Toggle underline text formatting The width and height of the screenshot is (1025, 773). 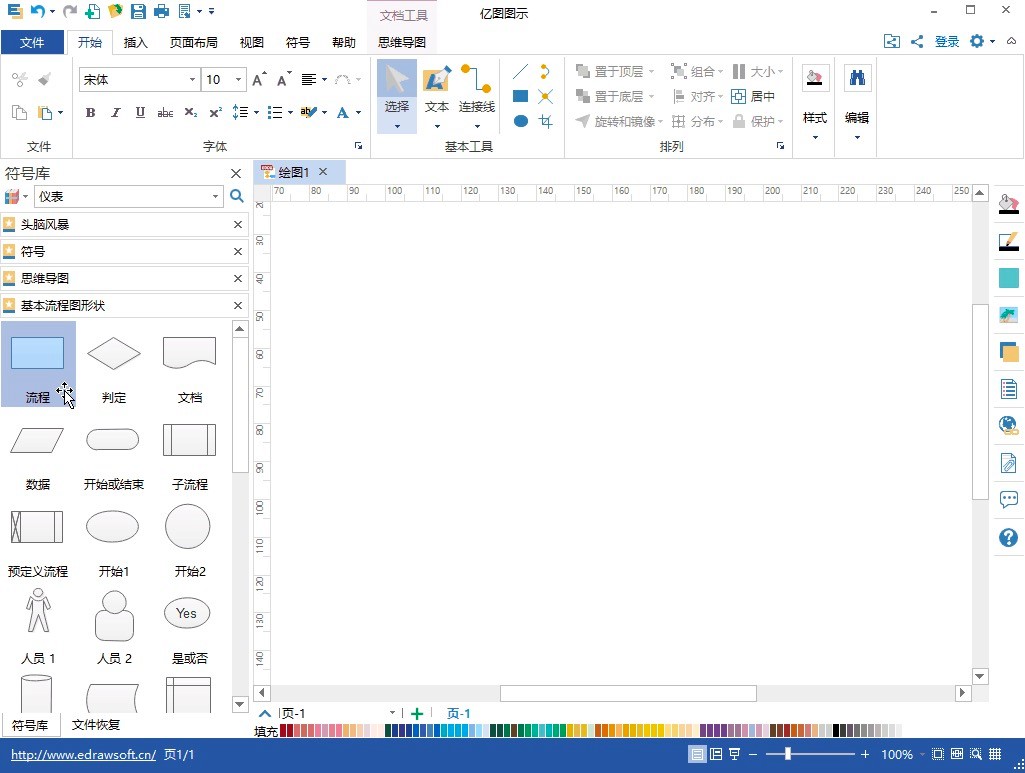140,112
